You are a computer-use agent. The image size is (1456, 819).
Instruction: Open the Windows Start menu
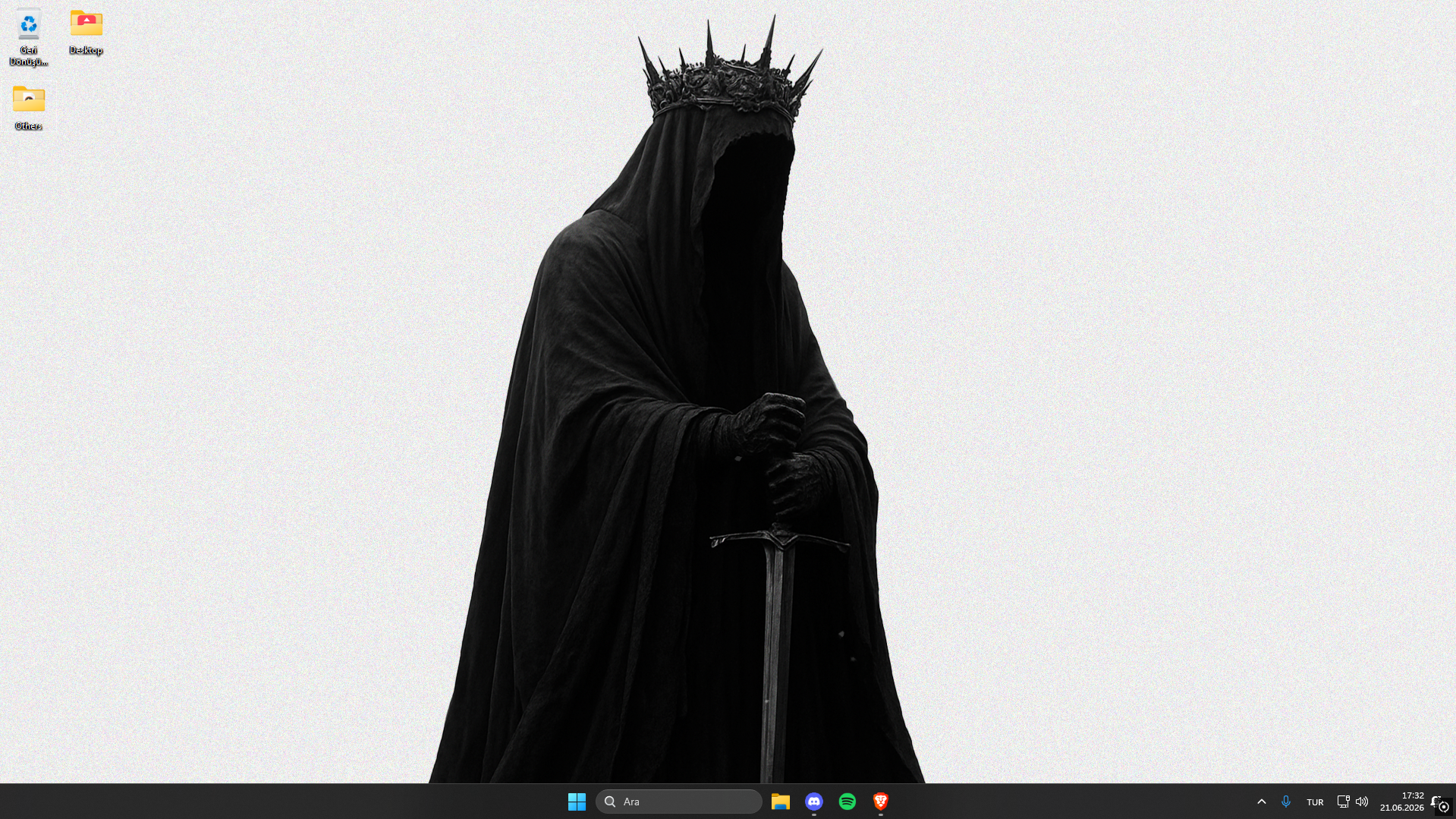577,802
